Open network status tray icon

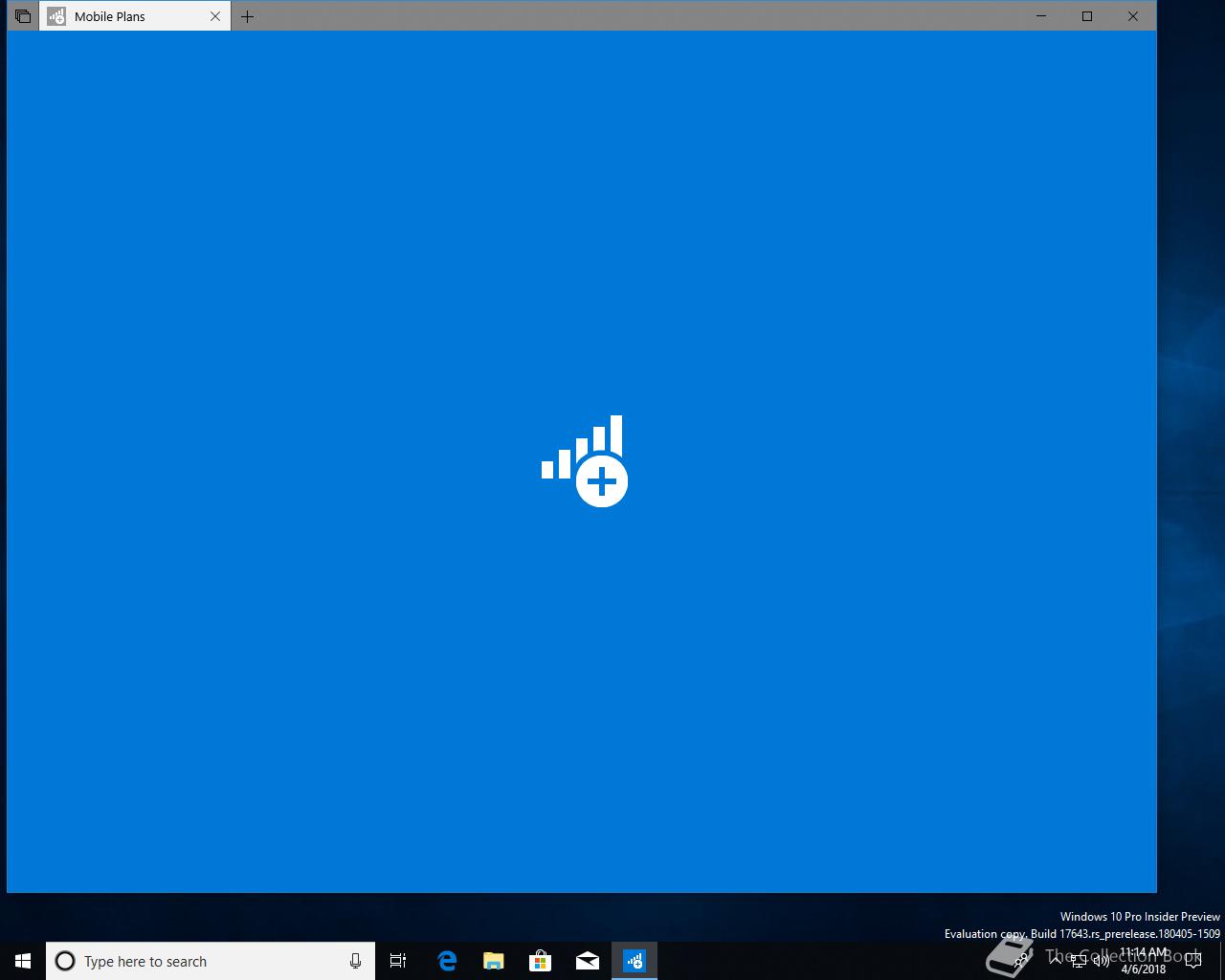tap(1079, 961)
